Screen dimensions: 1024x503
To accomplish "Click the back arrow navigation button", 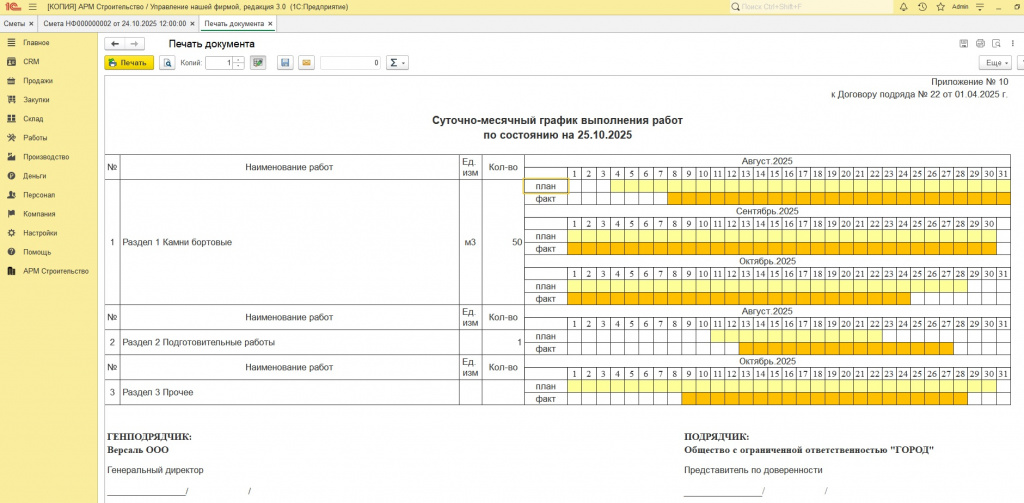I will tap(115, 44).
